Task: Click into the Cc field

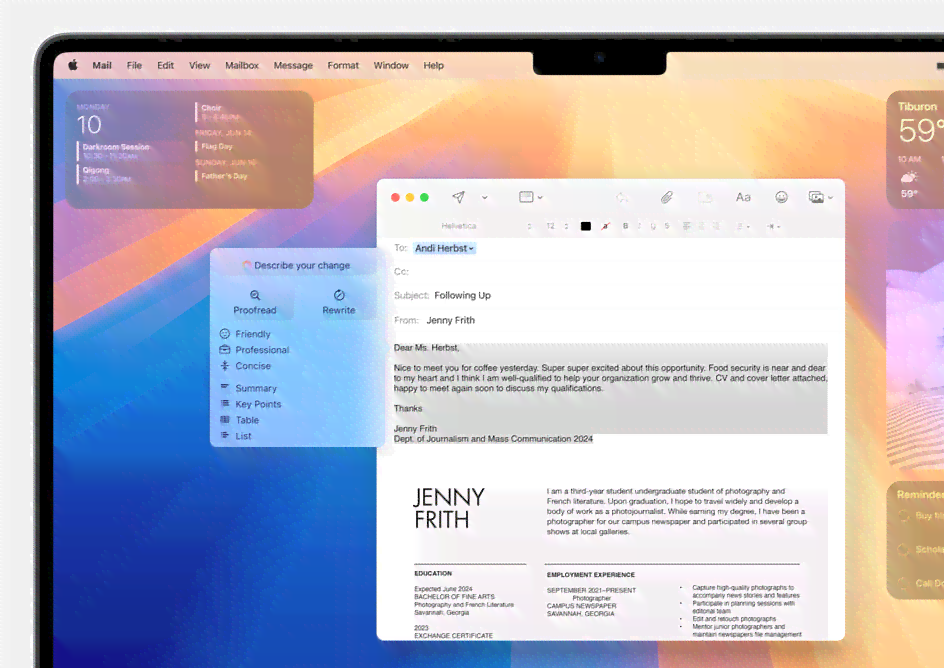Action: 614,271
